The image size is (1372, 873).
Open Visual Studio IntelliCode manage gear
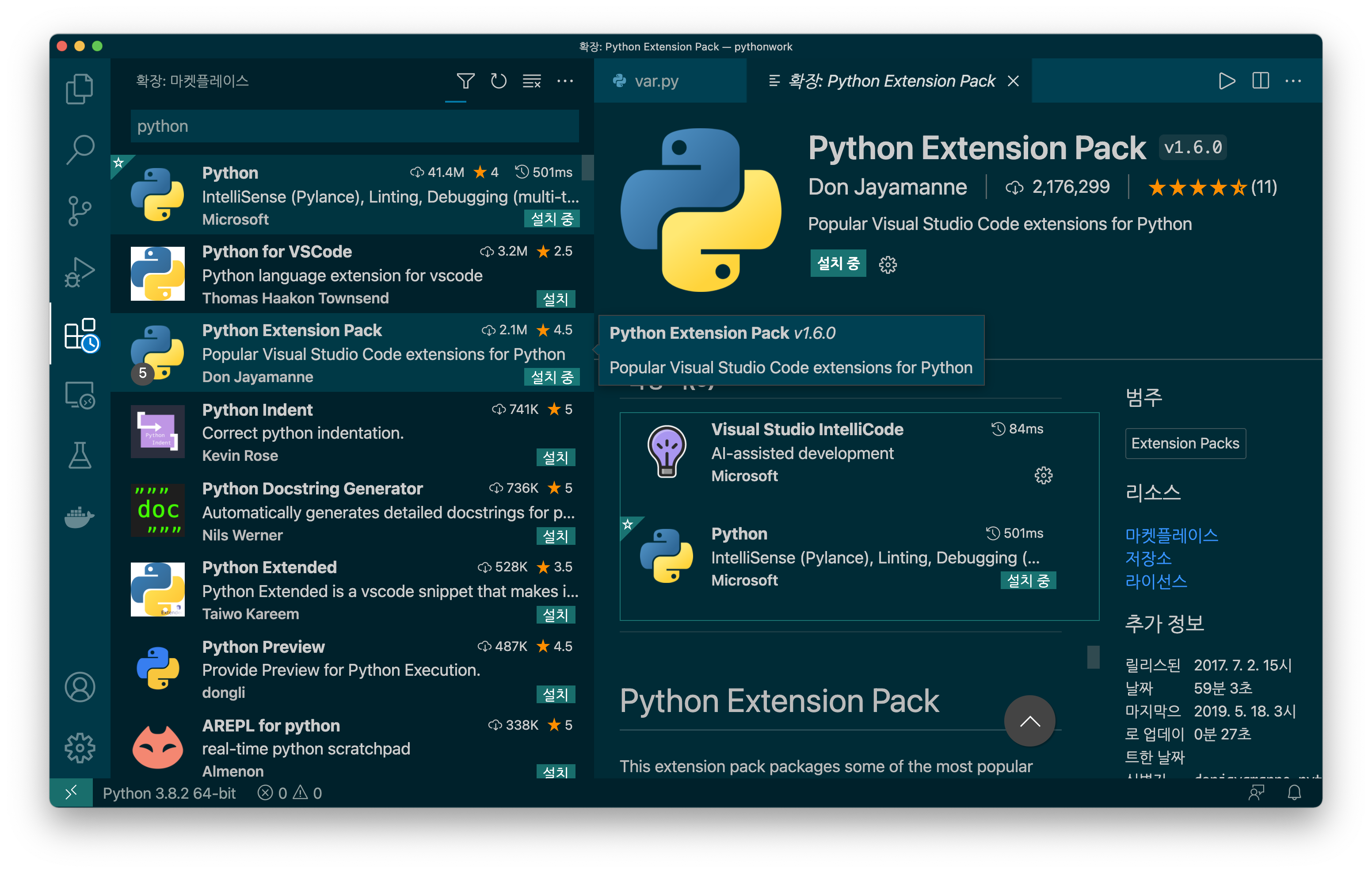(1043, 475)
